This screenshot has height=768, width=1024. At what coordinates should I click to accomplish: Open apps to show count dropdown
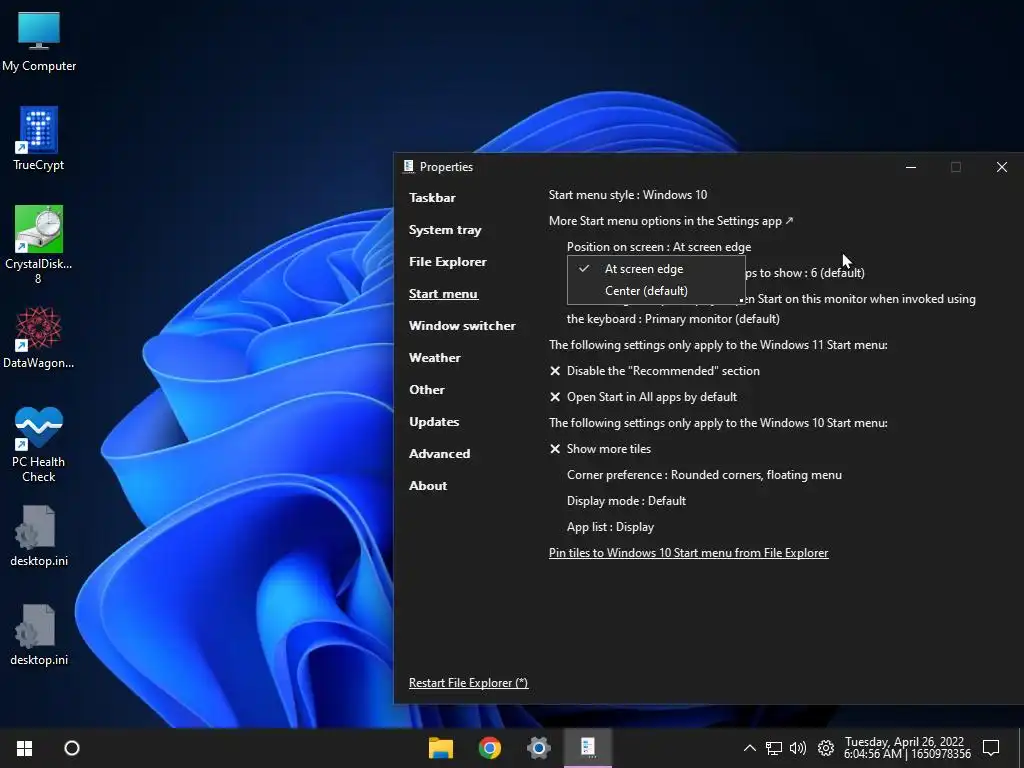point(805,273)
